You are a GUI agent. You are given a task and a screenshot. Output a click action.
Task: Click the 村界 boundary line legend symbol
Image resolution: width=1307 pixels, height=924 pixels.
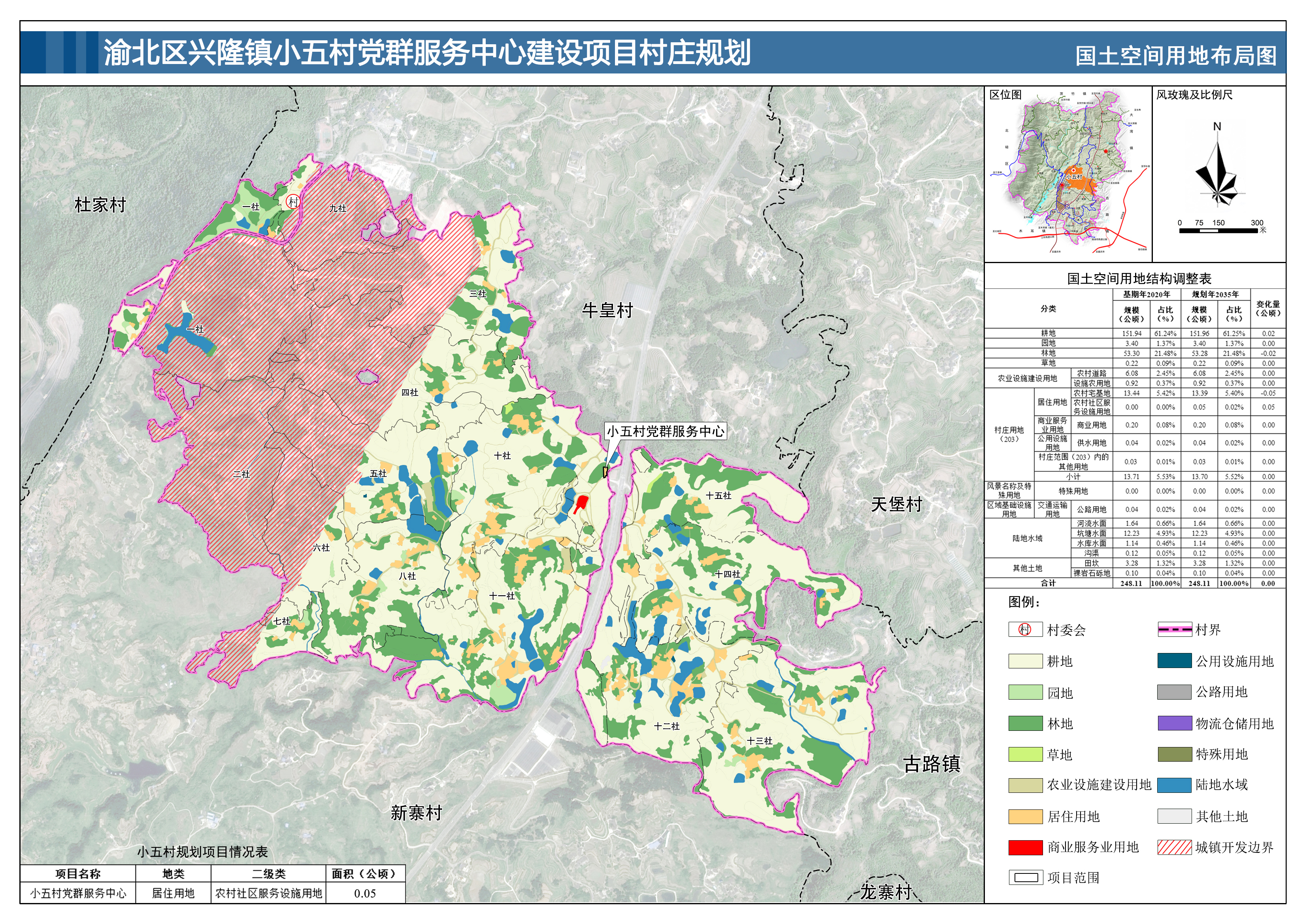[1174, 629]
